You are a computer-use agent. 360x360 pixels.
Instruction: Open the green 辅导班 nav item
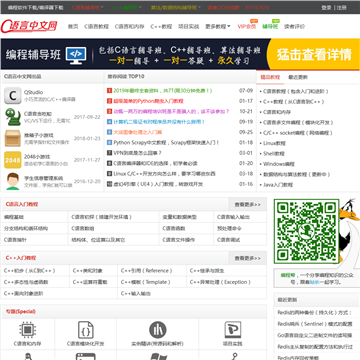tap(270, 26)
